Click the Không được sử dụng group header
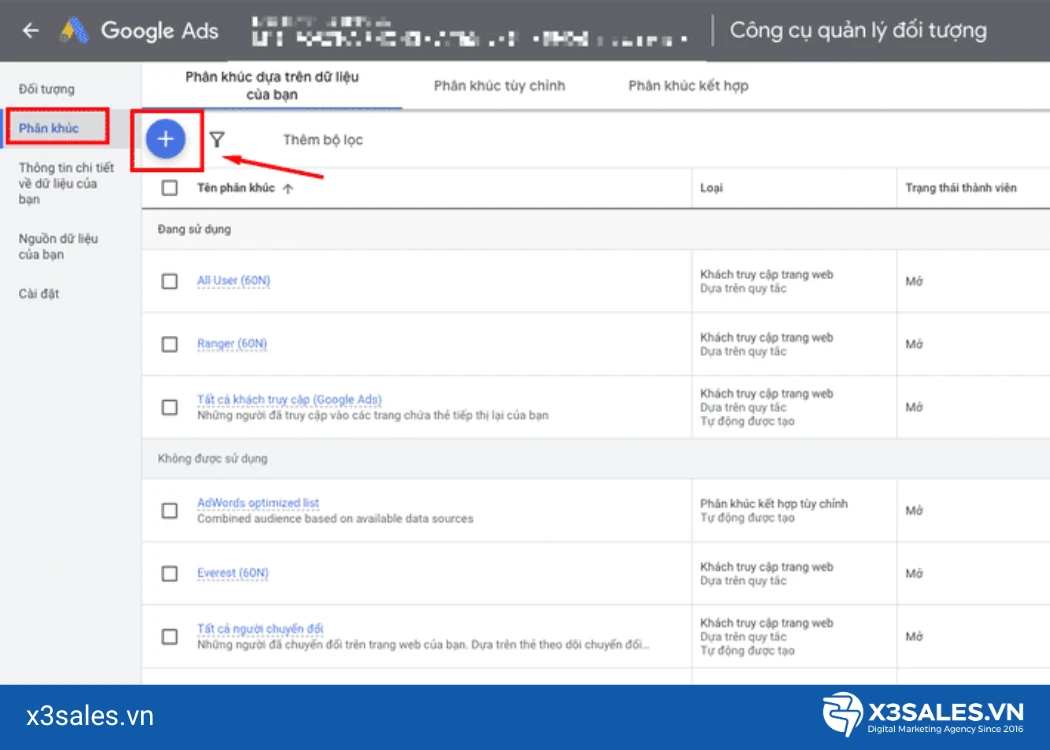This screenshot has height=750, width=1050. click(212, 459)
